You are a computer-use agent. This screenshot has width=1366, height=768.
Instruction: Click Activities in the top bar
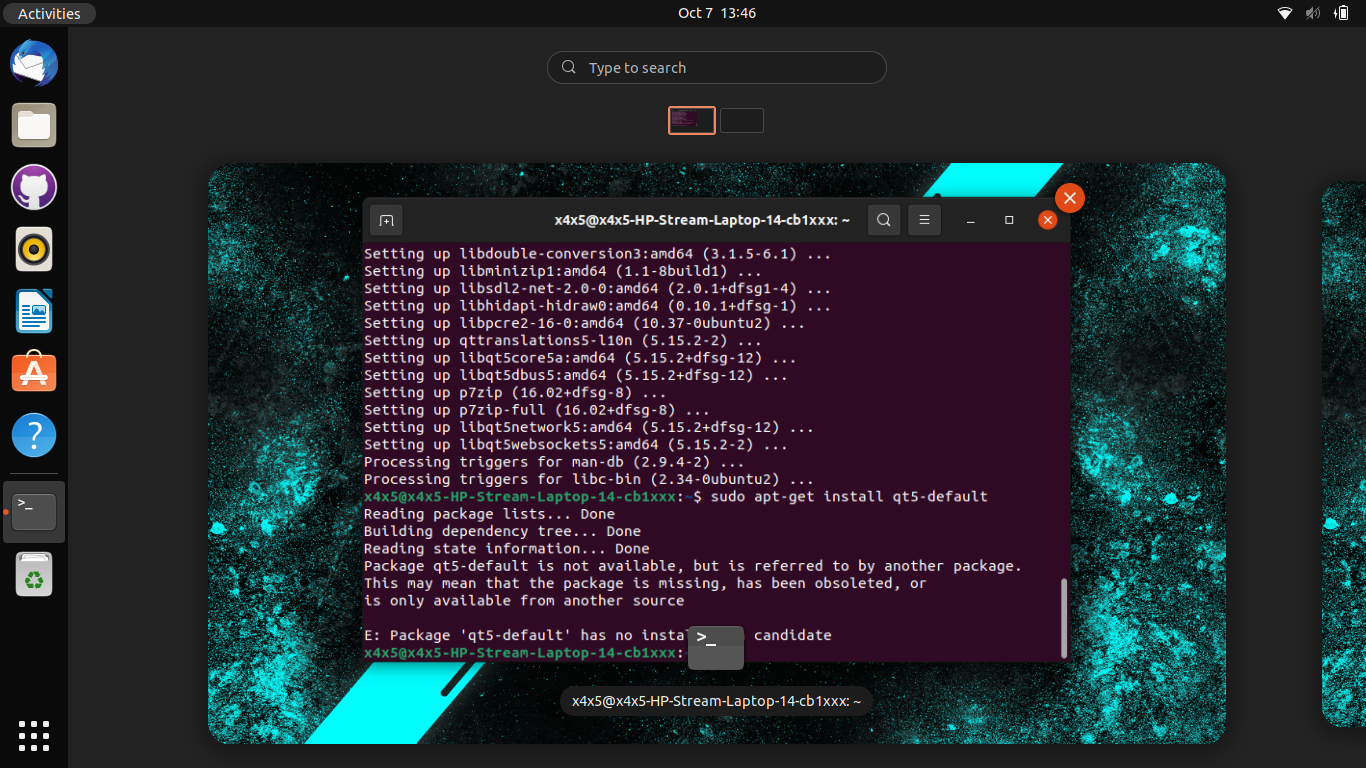click(49, 13)
